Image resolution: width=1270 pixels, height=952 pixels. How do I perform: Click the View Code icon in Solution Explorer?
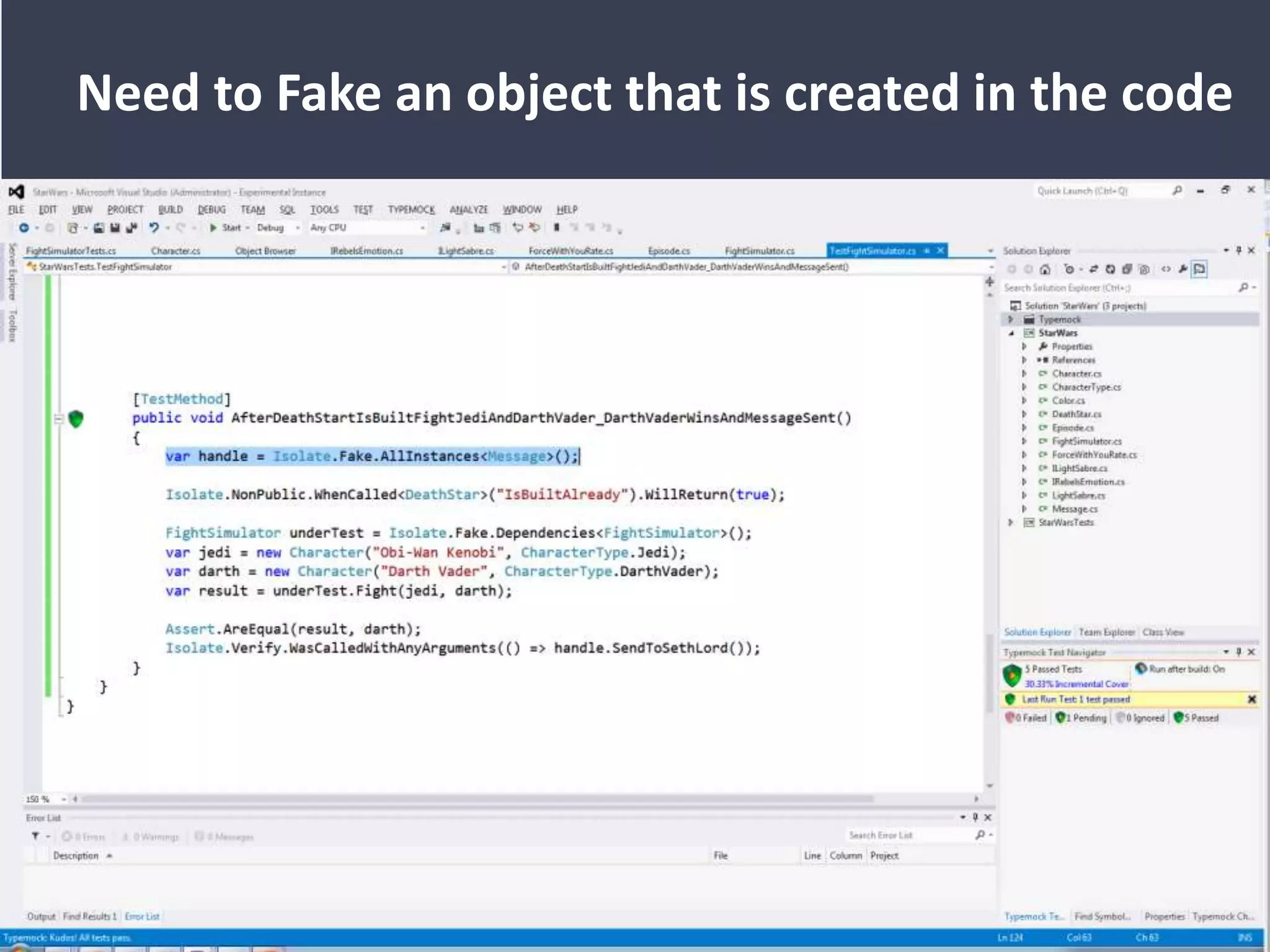click(1166, 269)
